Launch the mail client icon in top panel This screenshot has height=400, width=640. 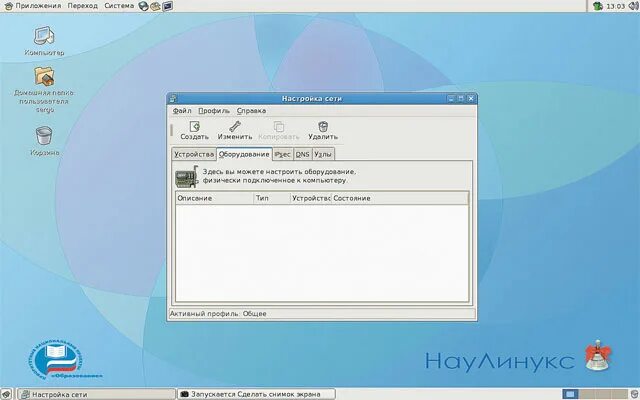[x=155, y=6]
